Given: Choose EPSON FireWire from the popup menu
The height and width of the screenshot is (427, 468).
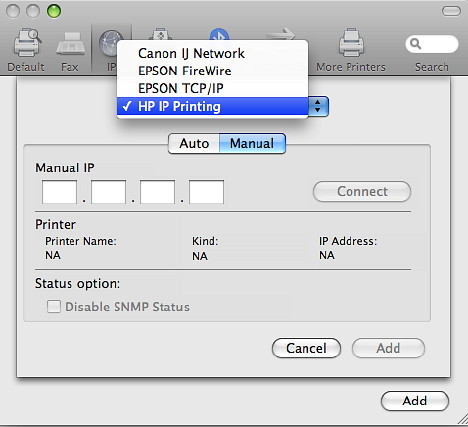Looking at the screenshot, I should (x=212, y=71).
